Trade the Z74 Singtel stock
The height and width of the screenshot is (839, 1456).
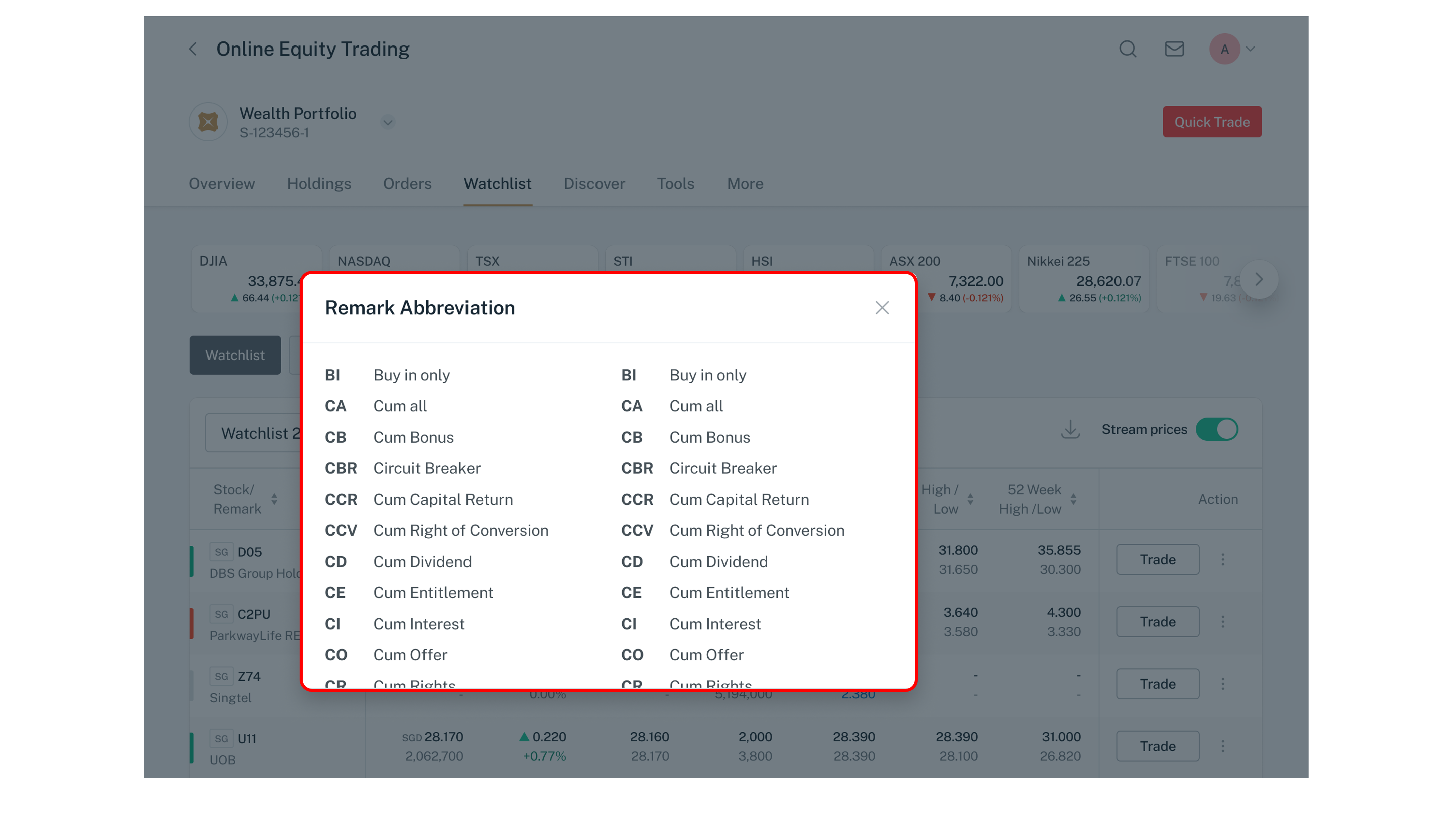[x=1158, y=683]
